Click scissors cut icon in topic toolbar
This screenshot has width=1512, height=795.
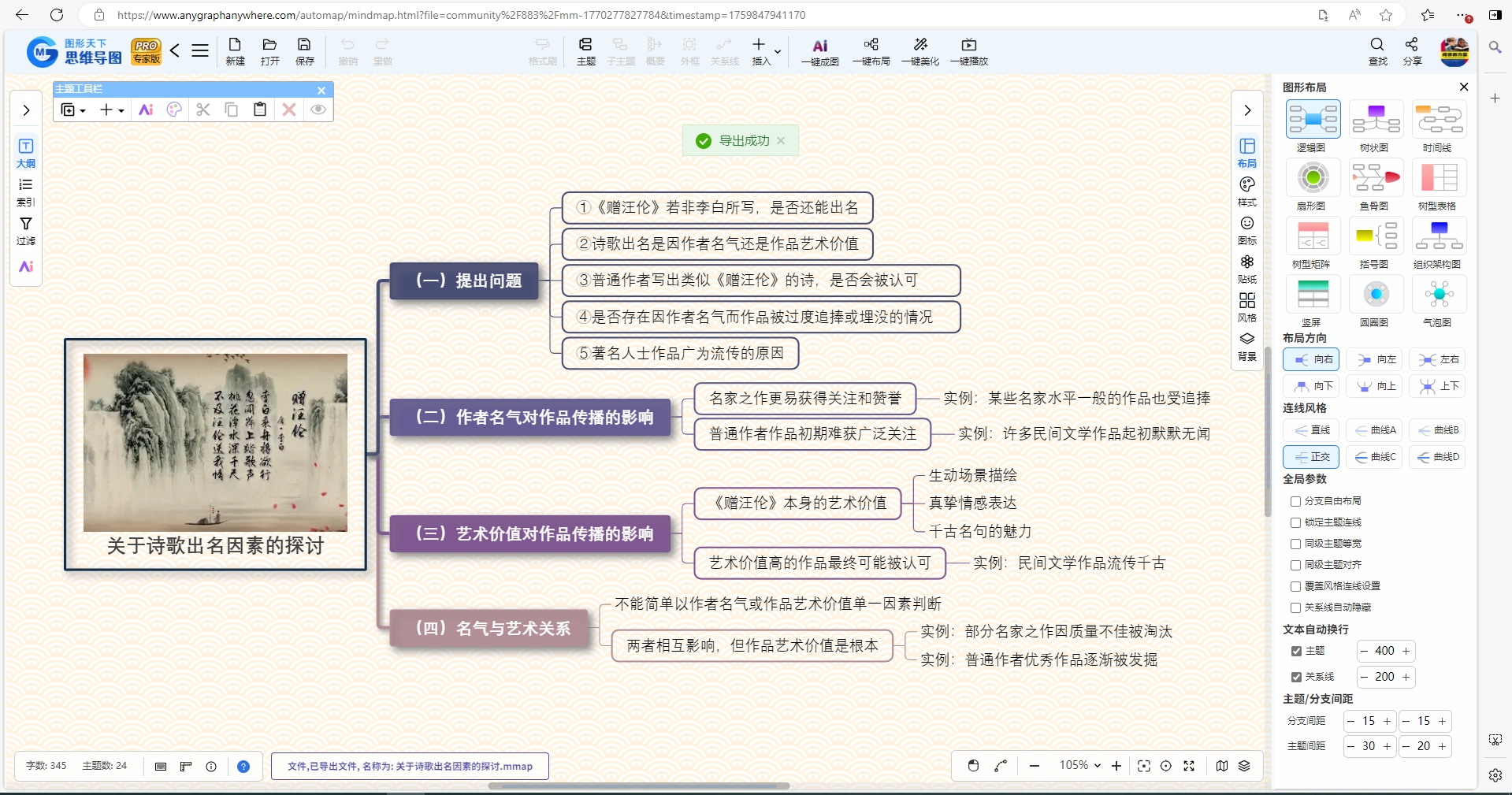(x=203, y=110)
